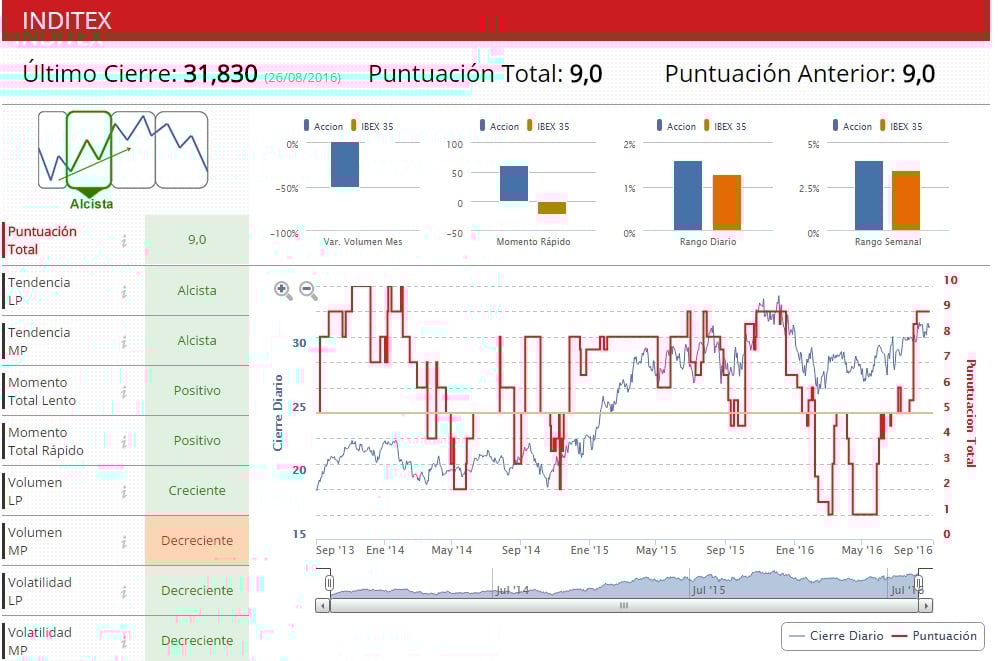The height and width of the screenshot is (661, 998).
Task: Toggle IBEX 35 legend in Var. Volumen Mes chart
Action: pos(372,126)
